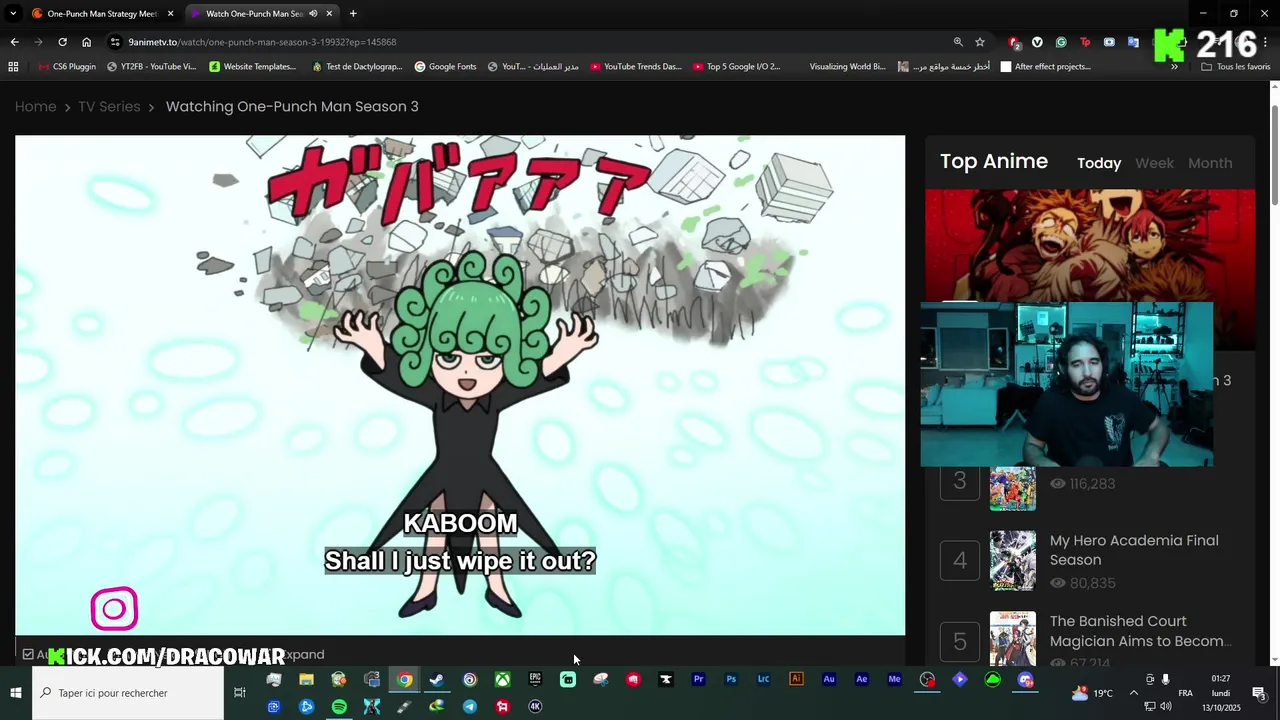Open CS6 Pluggin bookmark
Image resolution: width=1280 pixels, height=720 pixels.
[x=66, y=67]
